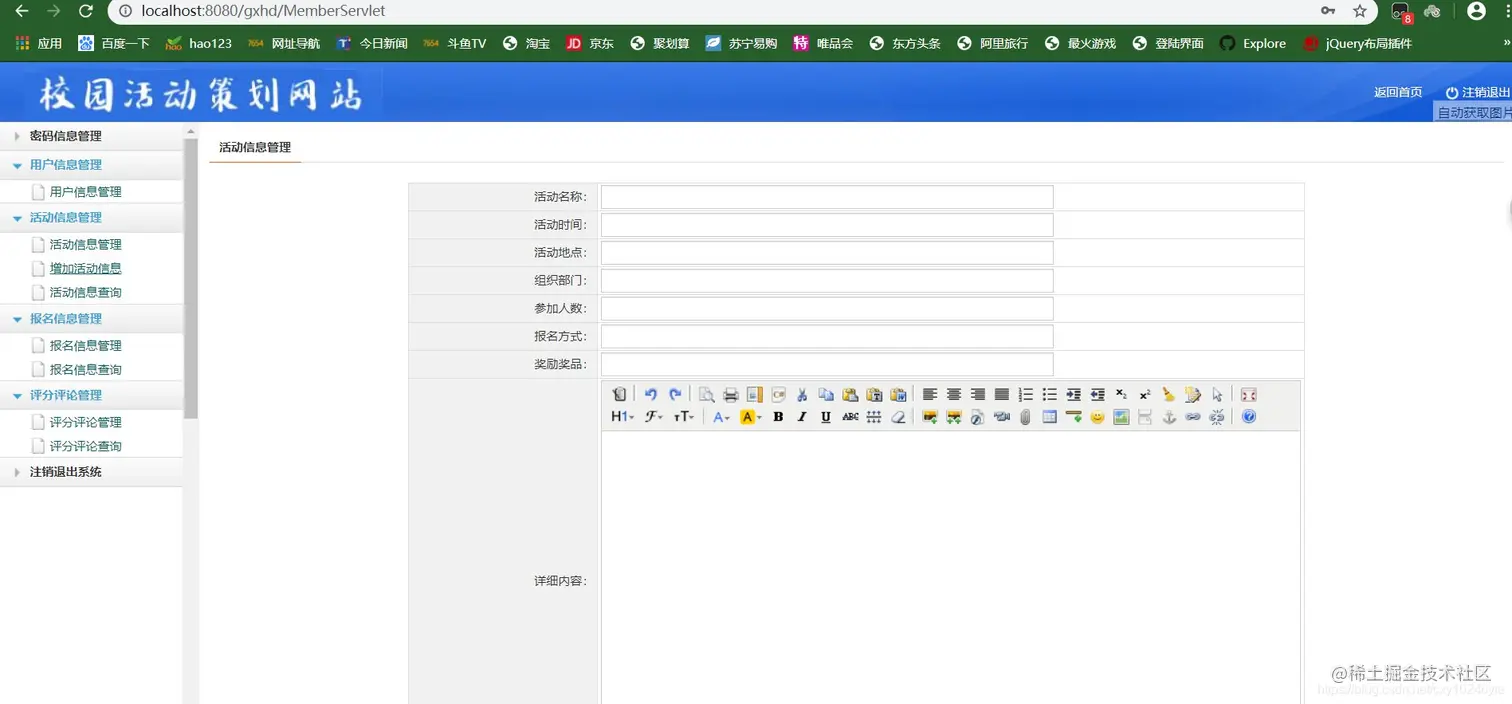The image size is (1512, 704).
Task: Open the font family dropdown
Action: pyautogui.click(x=654, y=417)
